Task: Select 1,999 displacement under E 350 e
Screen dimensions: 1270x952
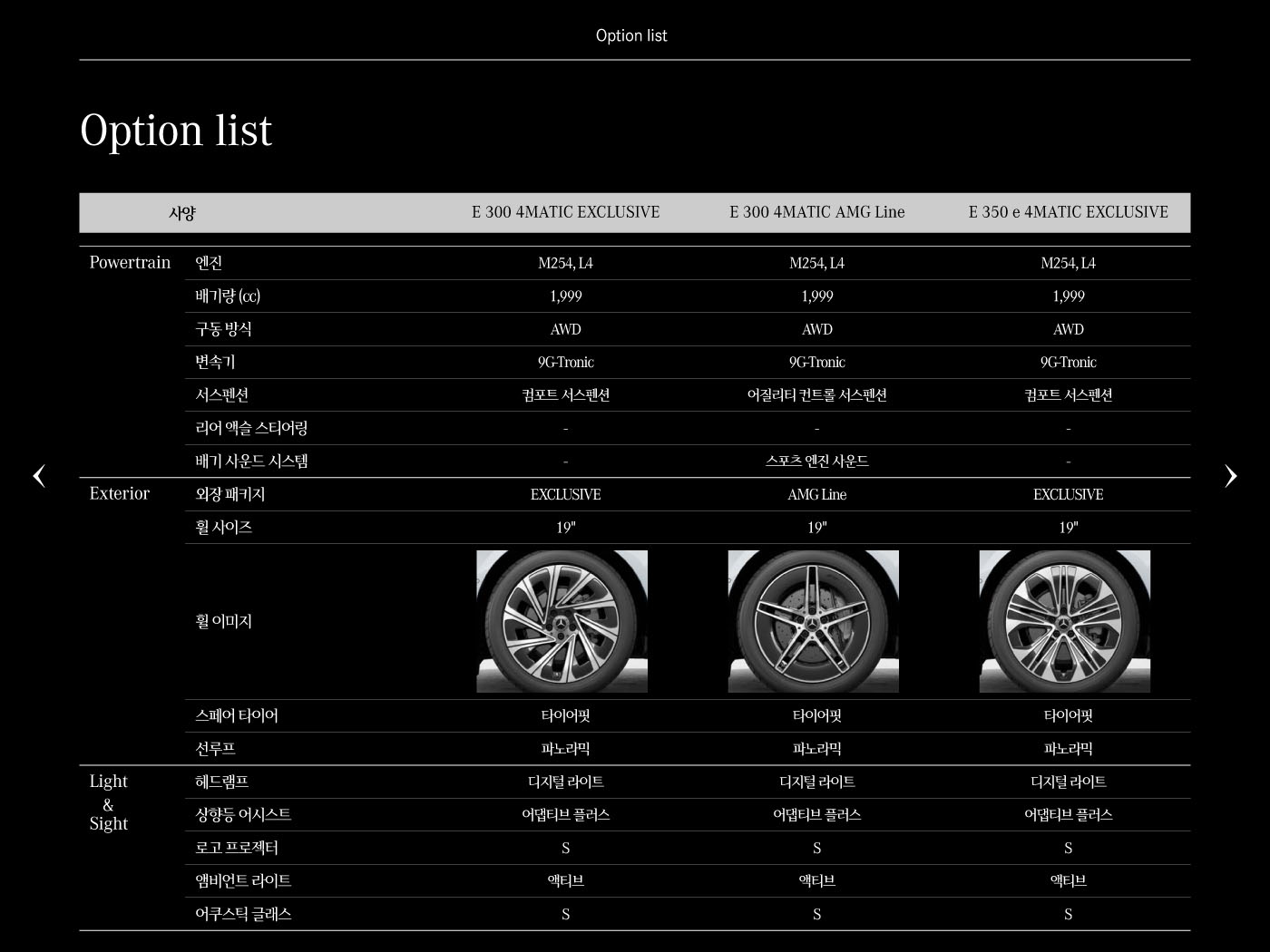Action: pyautogui.click(x=1069, y=296)
